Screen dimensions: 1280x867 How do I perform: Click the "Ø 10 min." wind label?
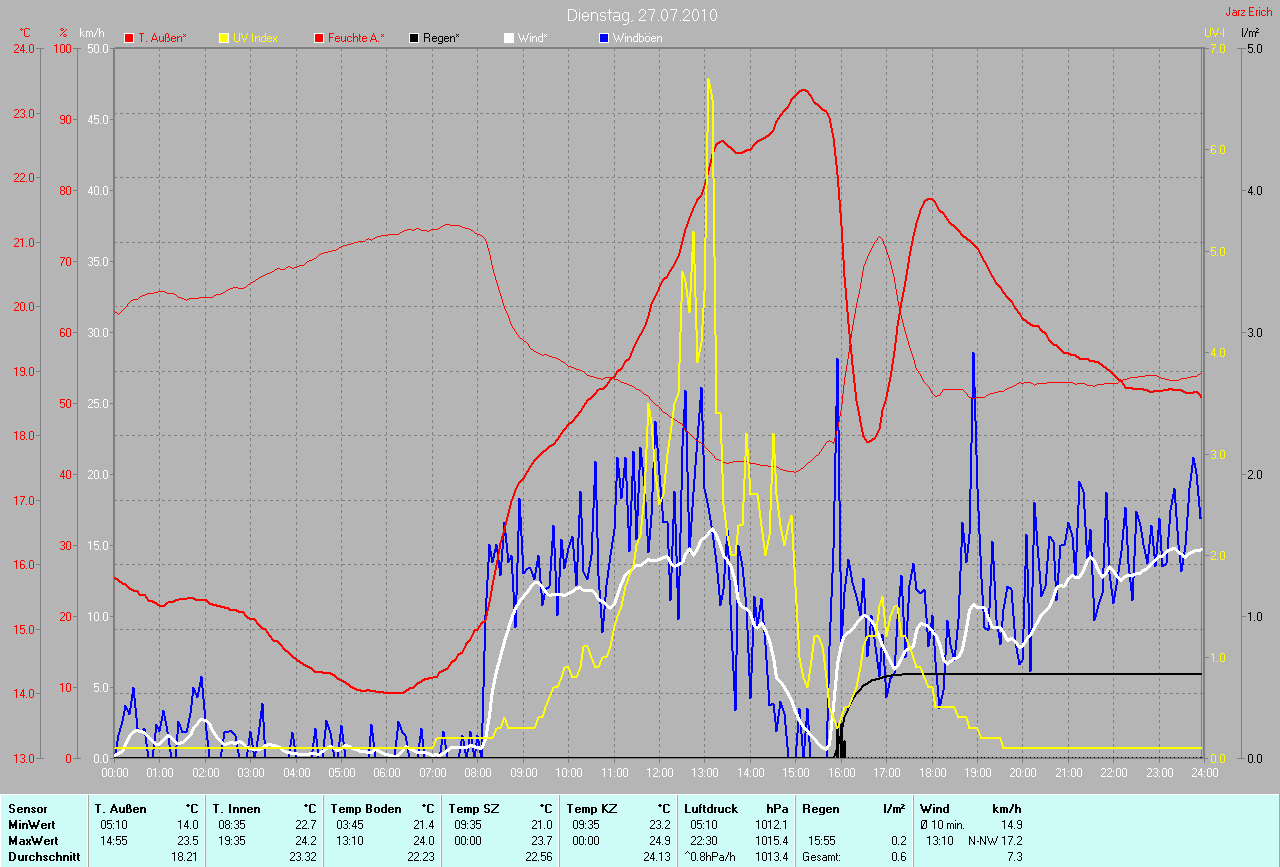coord(943,825)
